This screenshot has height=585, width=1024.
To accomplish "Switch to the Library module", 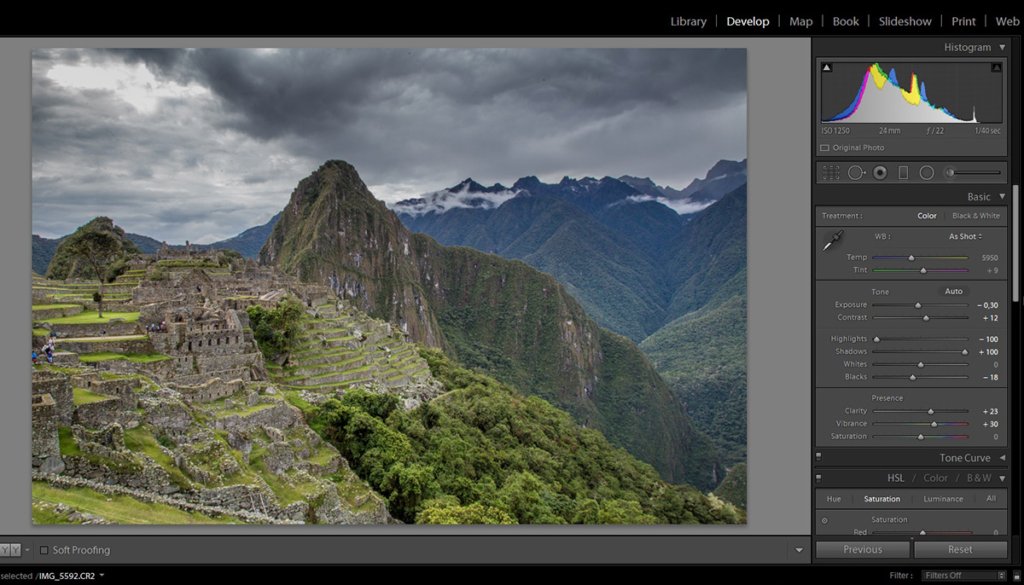I will click(x=687, y=20).
